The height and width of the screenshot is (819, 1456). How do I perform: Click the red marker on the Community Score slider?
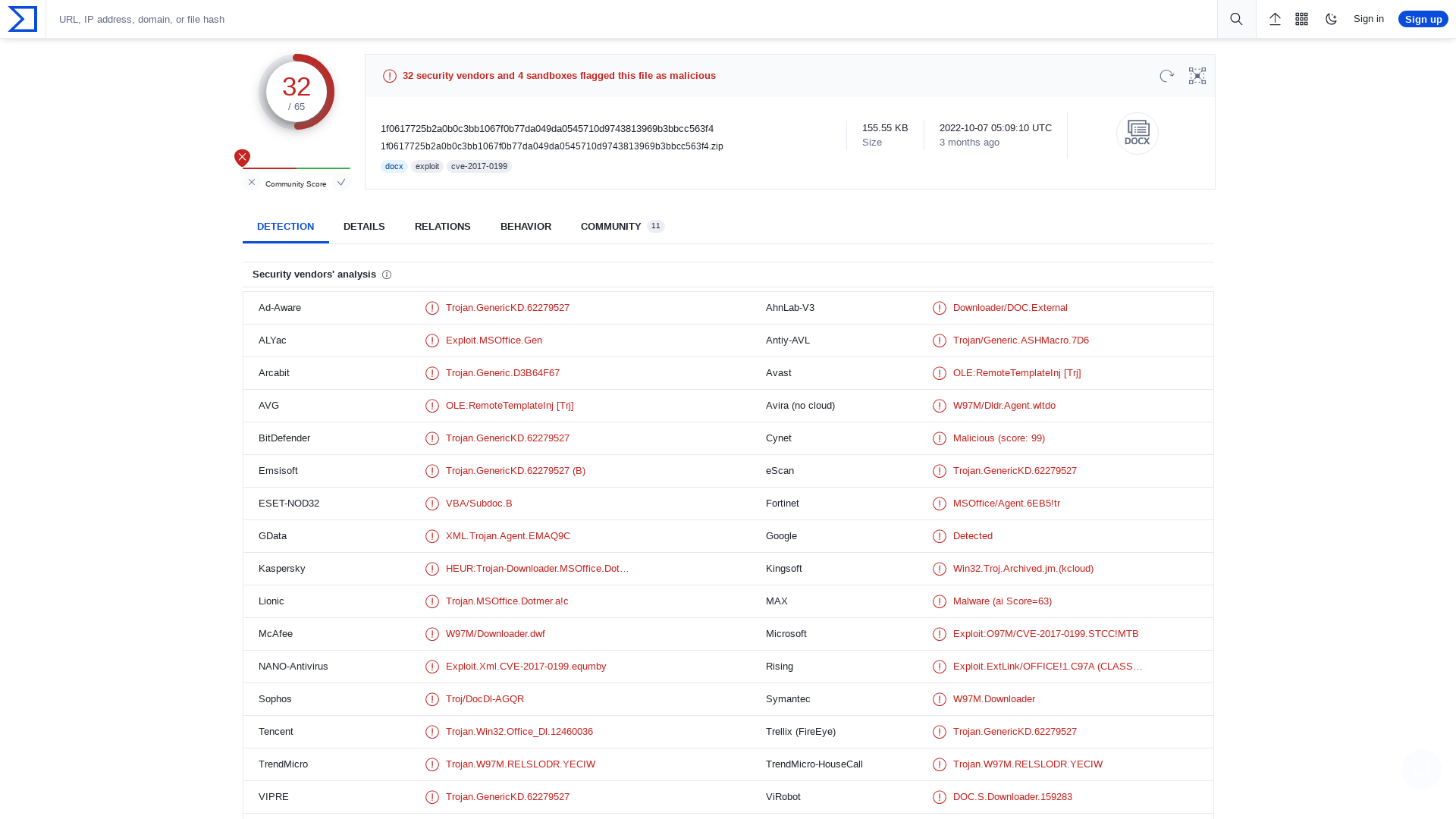242,158
